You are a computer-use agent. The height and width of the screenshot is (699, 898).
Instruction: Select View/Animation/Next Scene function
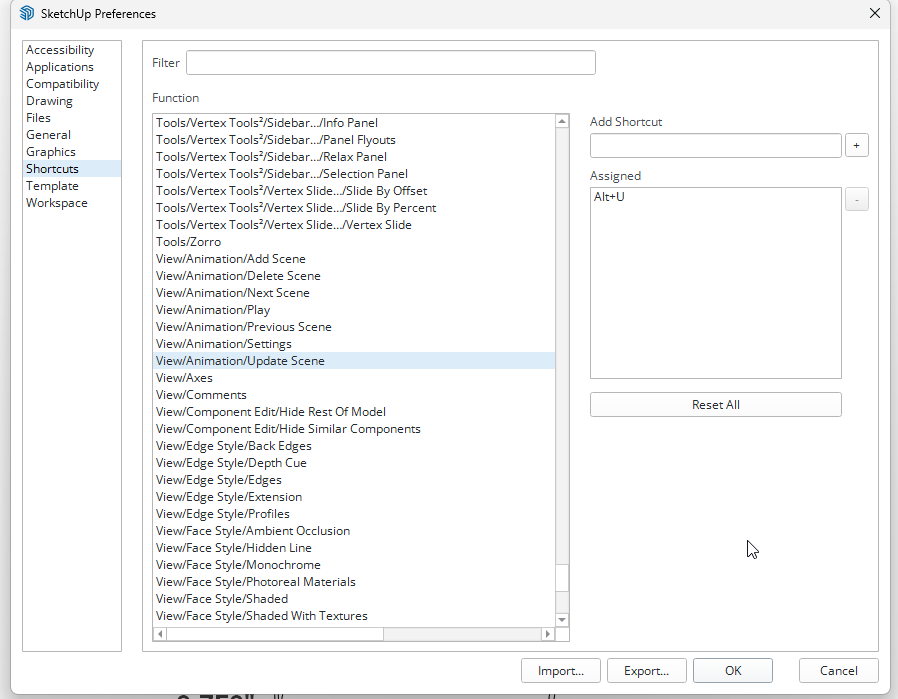point(355,293)
